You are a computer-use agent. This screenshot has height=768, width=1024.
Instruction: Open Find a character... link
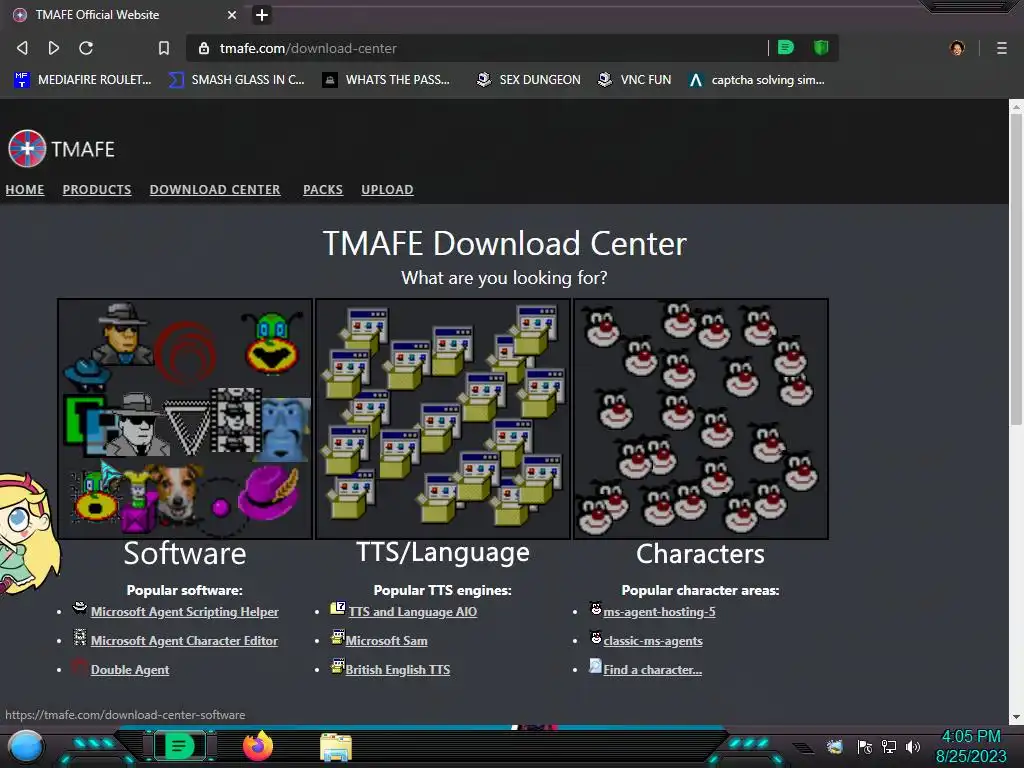(652, 669)
